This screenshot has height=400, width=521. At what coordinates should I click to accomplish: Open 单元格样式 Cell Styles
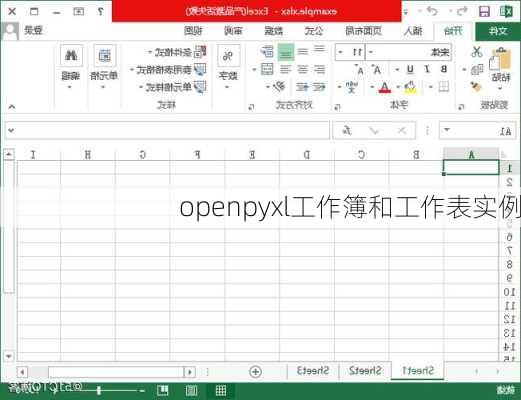[173, 87]
